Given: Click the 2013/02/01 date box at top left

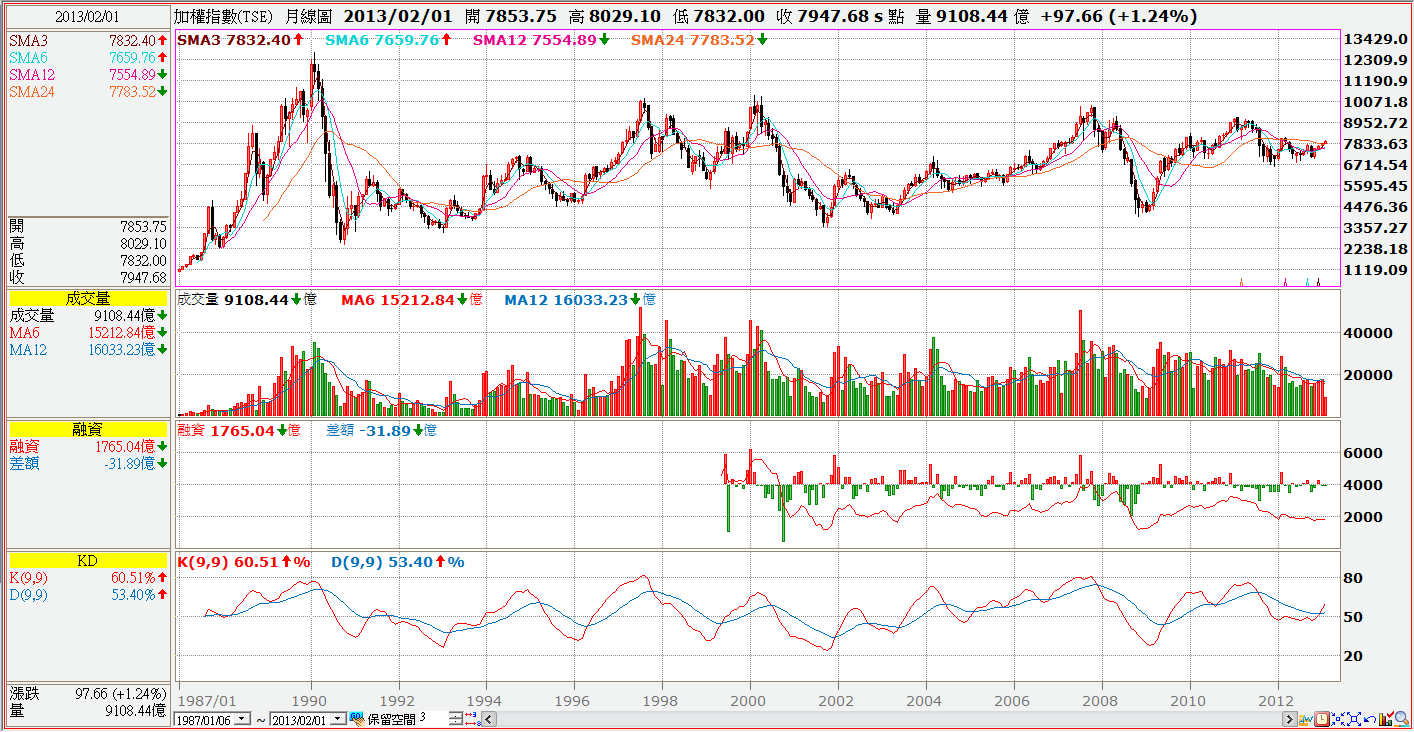Looking at the screenshot, I should pyautogui.click(x=85, y=17).
